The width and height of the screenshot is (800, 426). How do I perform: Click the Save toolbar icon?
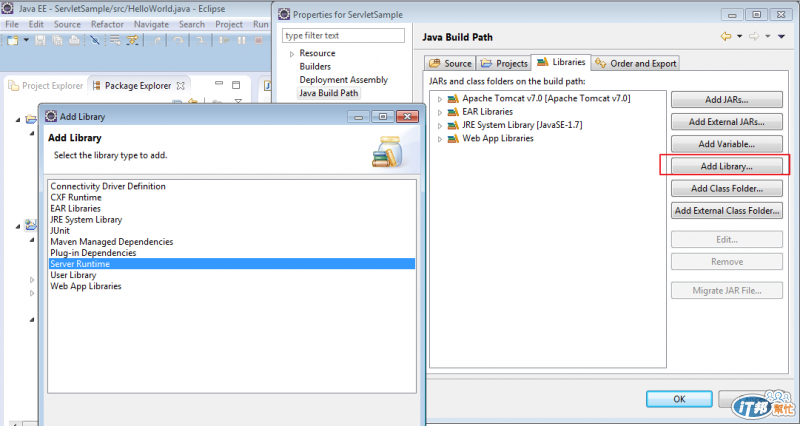pos(40,40)
